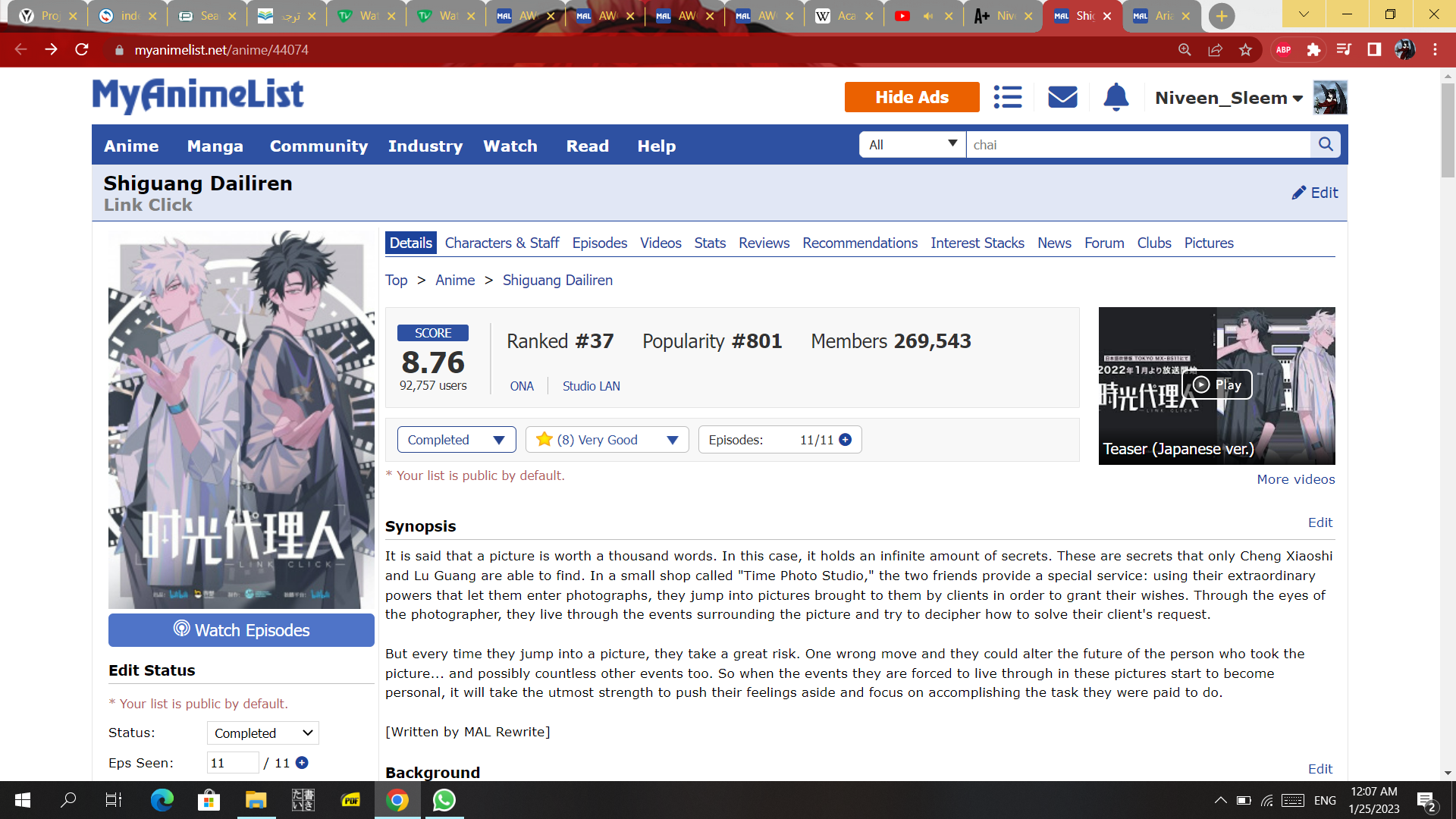
Task: Open the Reviews tab
Action: pyautogui.click(x=764, y=243)
